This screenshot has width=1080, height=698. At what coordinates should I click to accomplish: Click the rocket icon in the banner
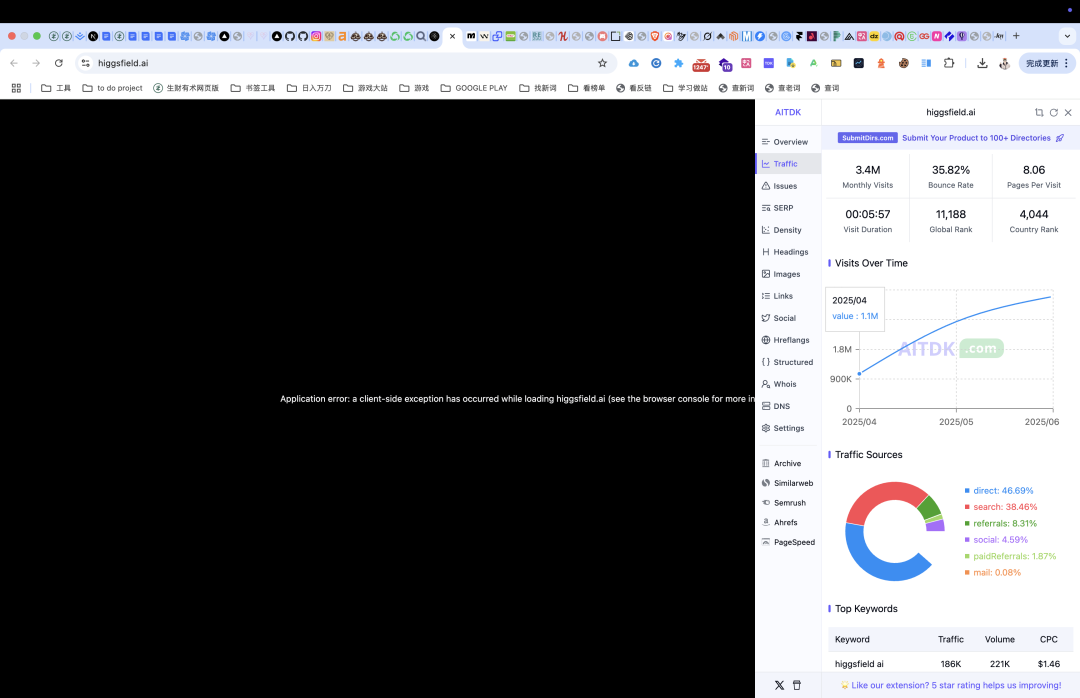tap(1060, 138)
